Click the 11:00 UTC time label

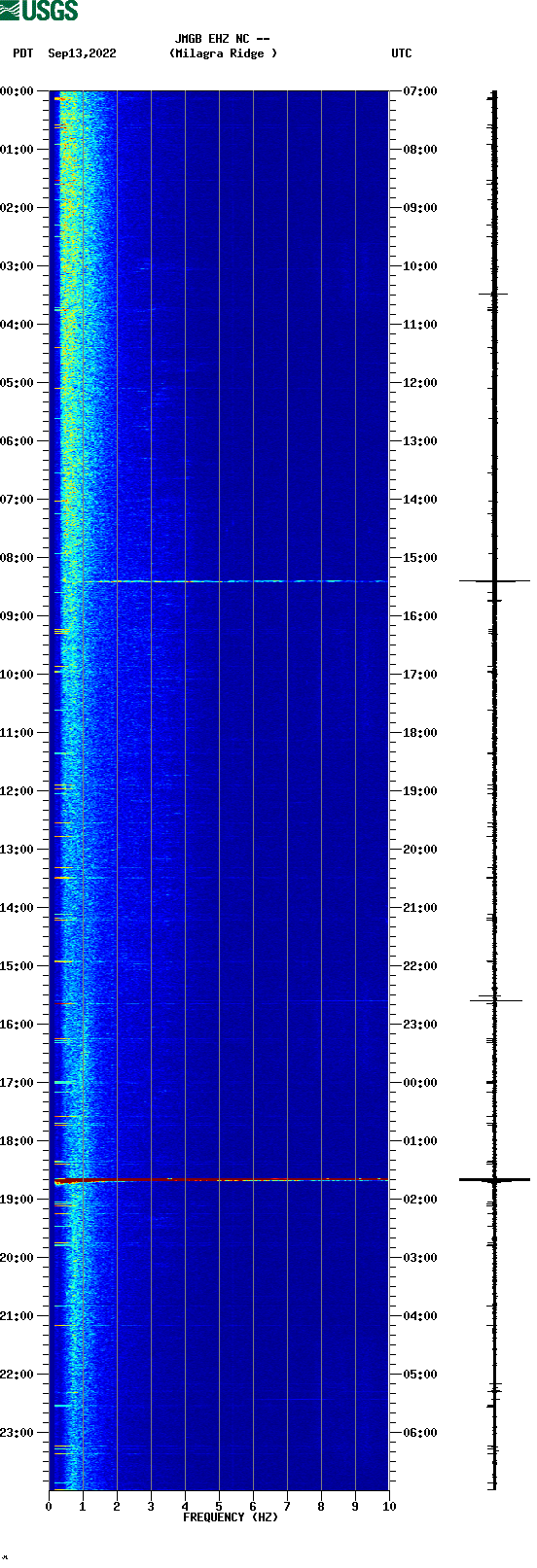pyautogui.click(x=420, y=325)
